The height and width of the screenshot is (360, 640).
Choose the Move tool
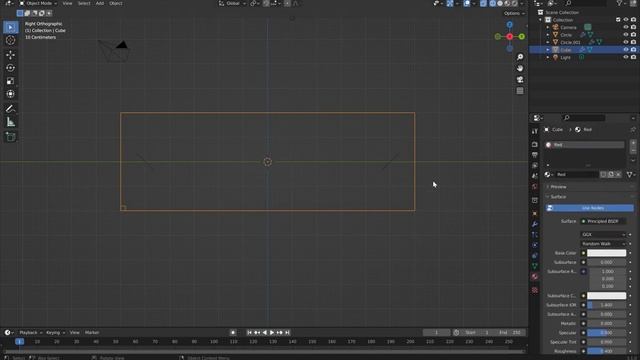11,55
